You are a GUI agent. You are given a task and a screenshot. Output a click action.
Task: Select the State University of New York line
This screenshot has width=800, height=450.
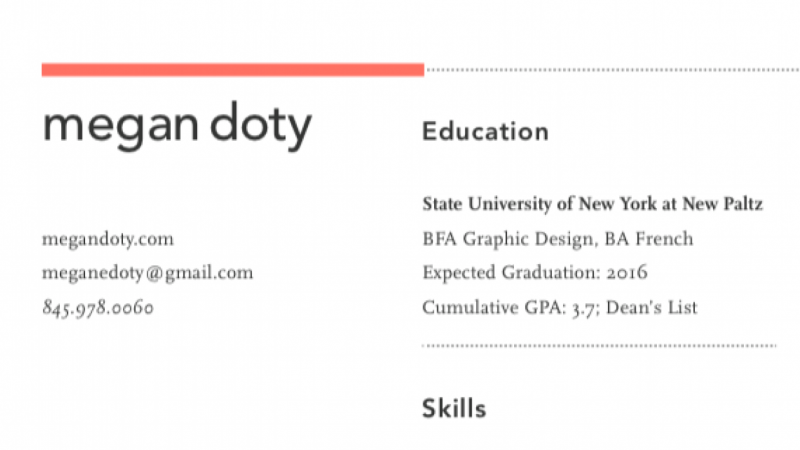[592, 204]
